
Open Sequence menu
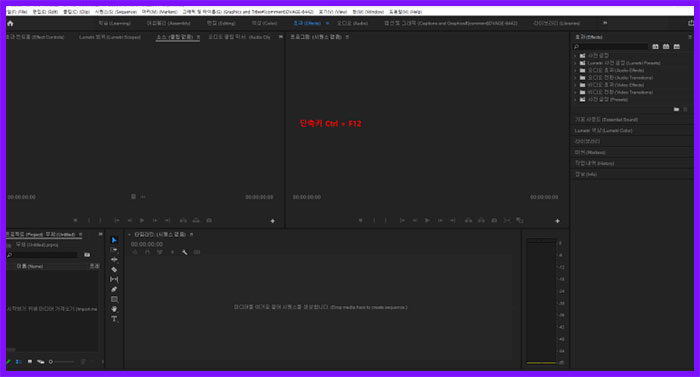click(116, 12)
